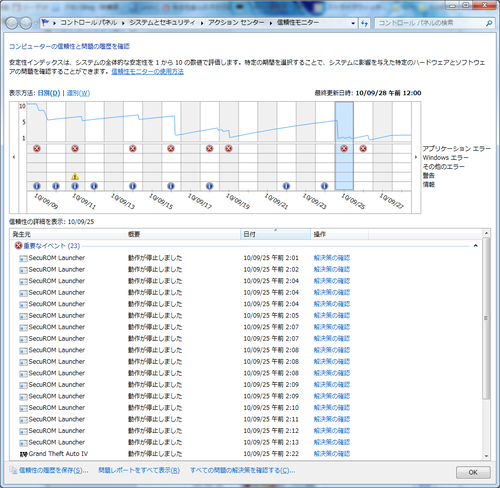This screenshot has height=488, width=500.
Task: Click the Grand Theft Auto IV entry icon
Action: [23, 454]
